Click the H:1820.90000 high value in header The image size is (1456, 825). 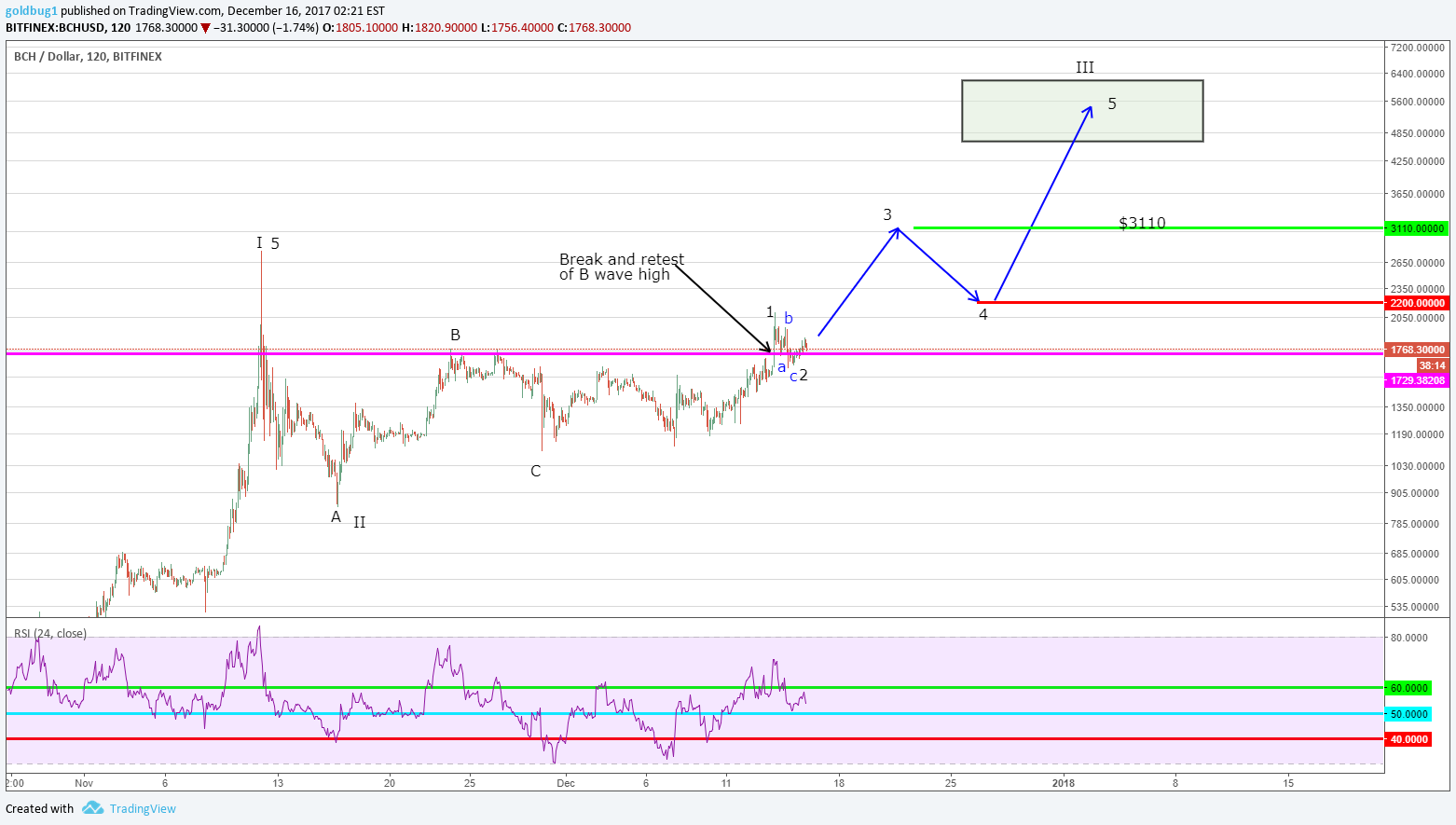439,28
